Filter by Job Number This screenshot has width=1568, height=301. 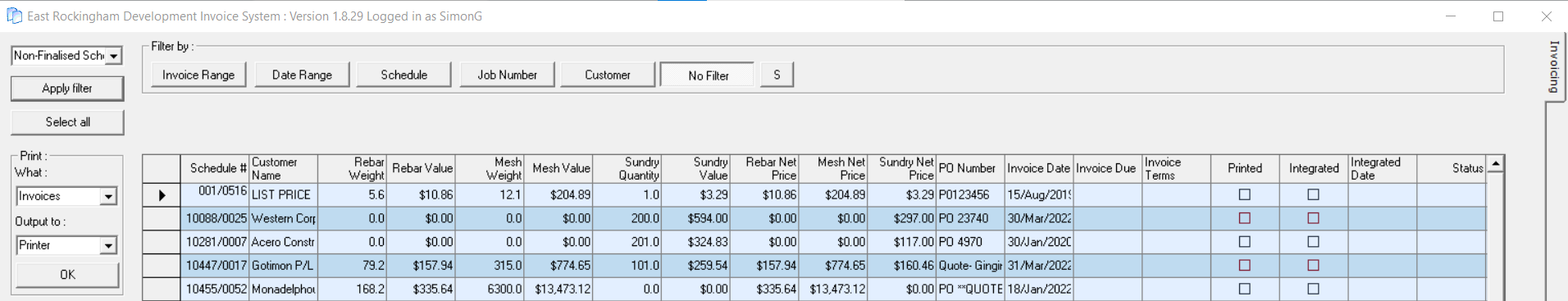[x=507, y=75]
